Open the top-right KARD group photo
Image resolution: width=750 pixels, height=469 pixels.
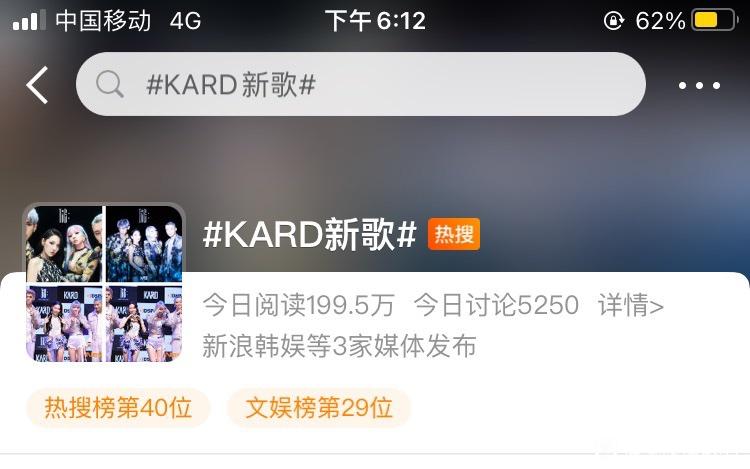coord(144,244)
